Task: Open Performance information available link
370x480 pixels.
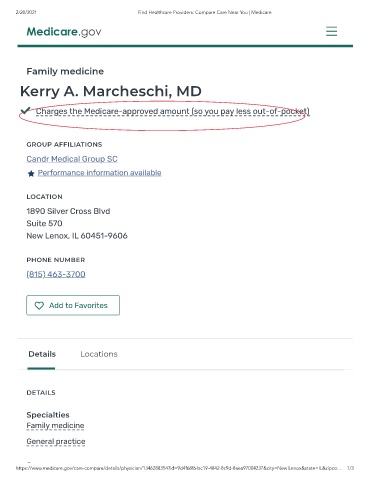Action: pos(99,173)
